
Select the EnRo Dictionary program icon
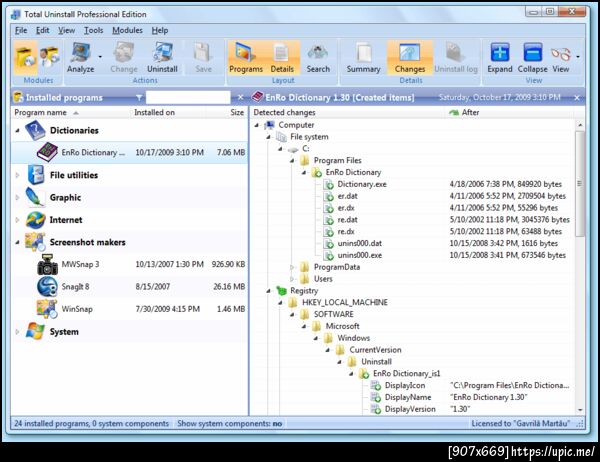(47, 152)
